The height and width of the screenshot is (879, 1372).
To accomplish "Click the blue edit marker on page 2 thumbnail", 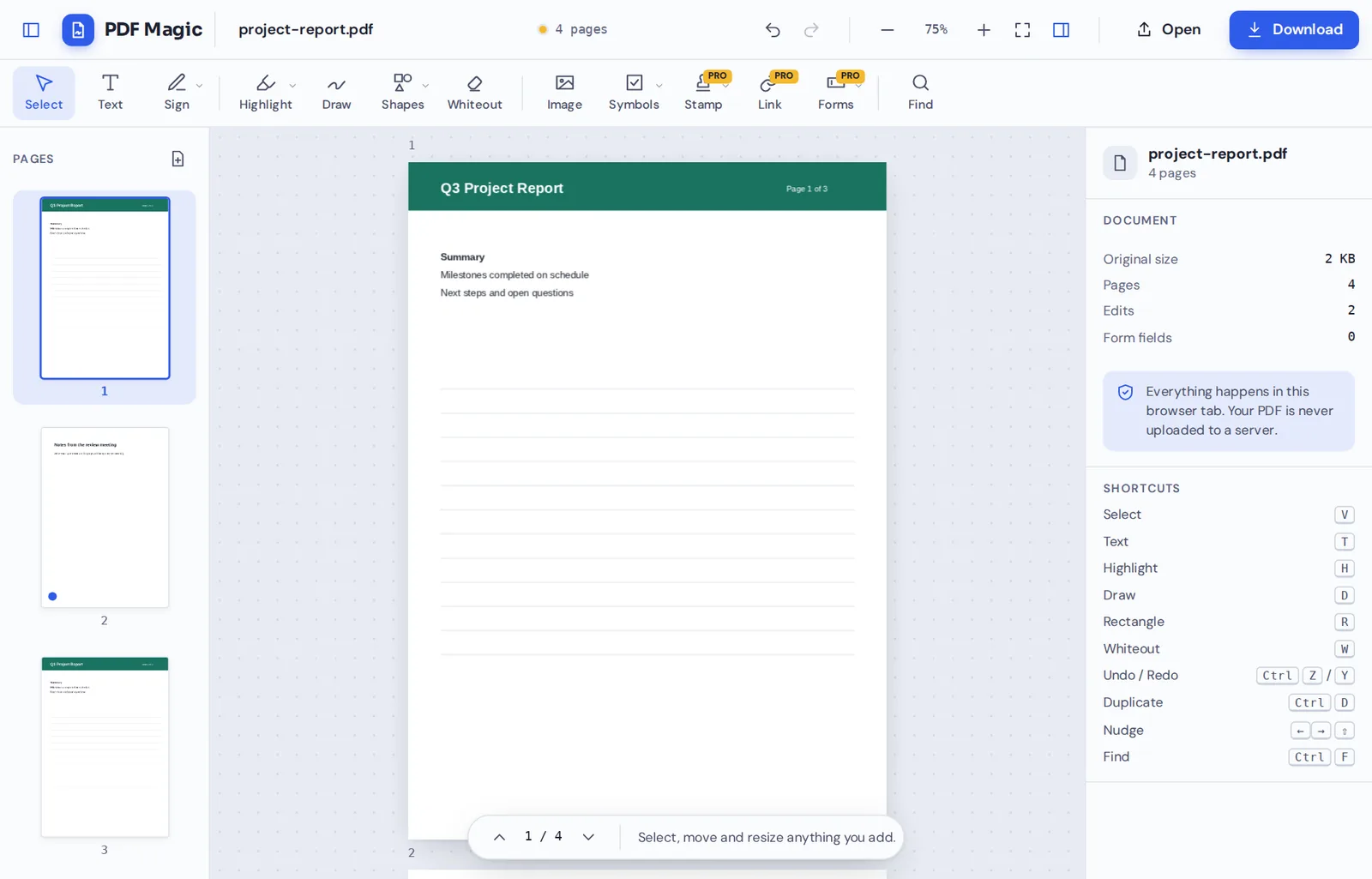I will click(x=52, y=596).
